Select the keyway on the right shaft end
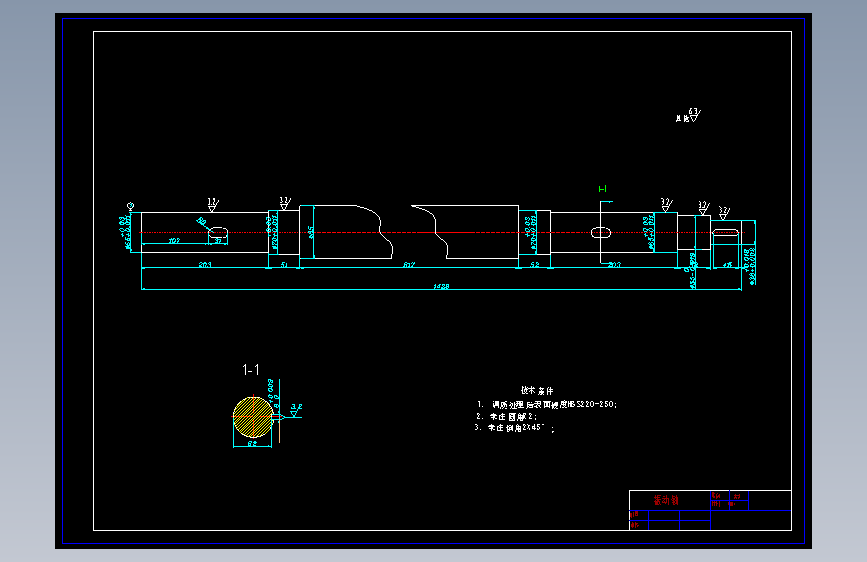This screenshot has height=562, width=867. [725, 232]
